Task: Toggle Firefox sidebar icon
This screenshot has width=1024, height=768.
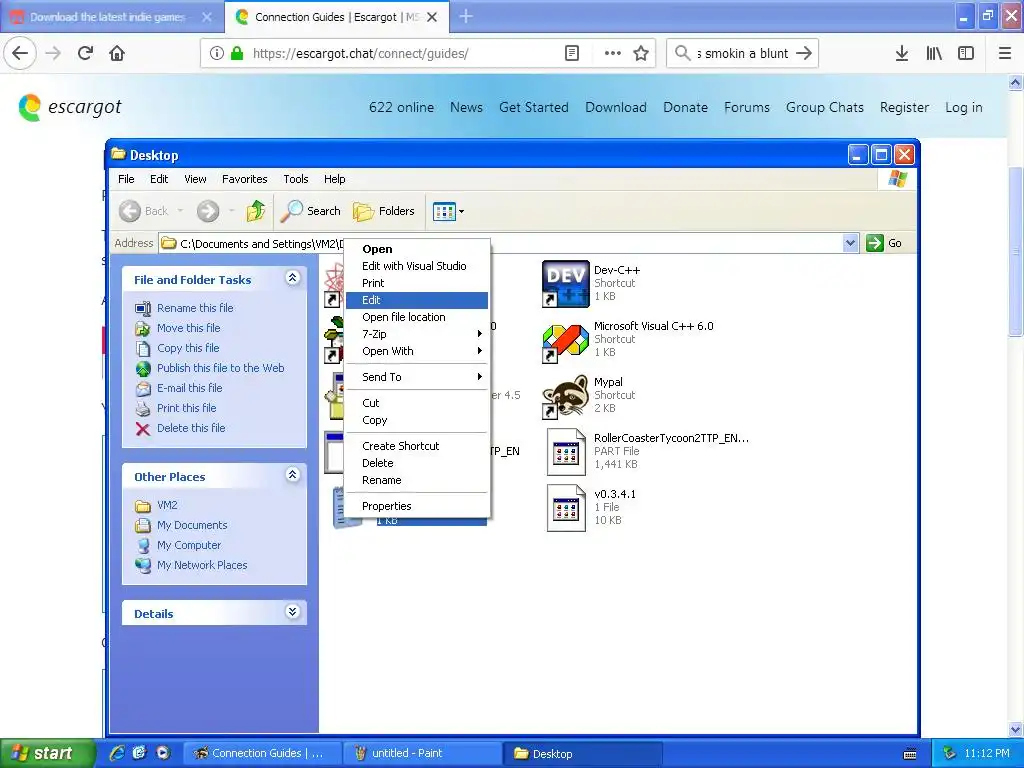Action: 966,53
